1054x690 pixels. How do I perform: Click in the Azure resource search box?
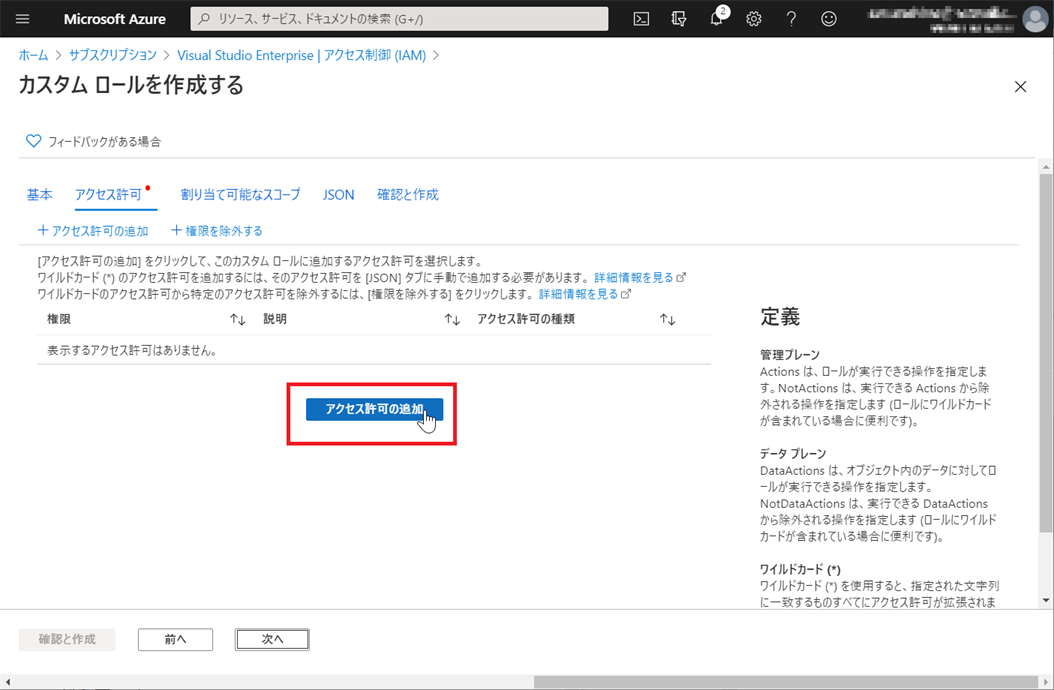point(399,19)
